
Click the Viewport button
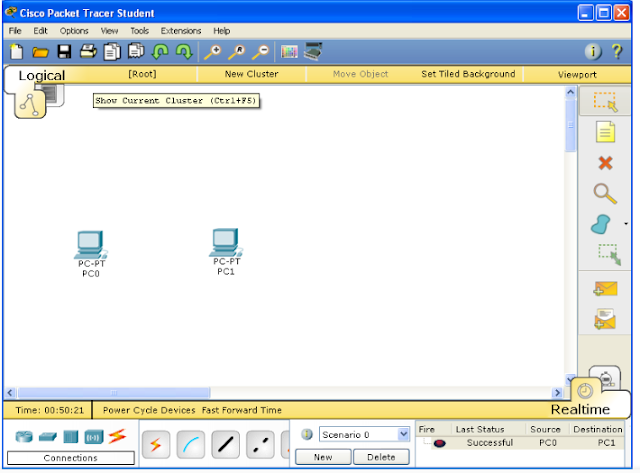coord(577,75)
